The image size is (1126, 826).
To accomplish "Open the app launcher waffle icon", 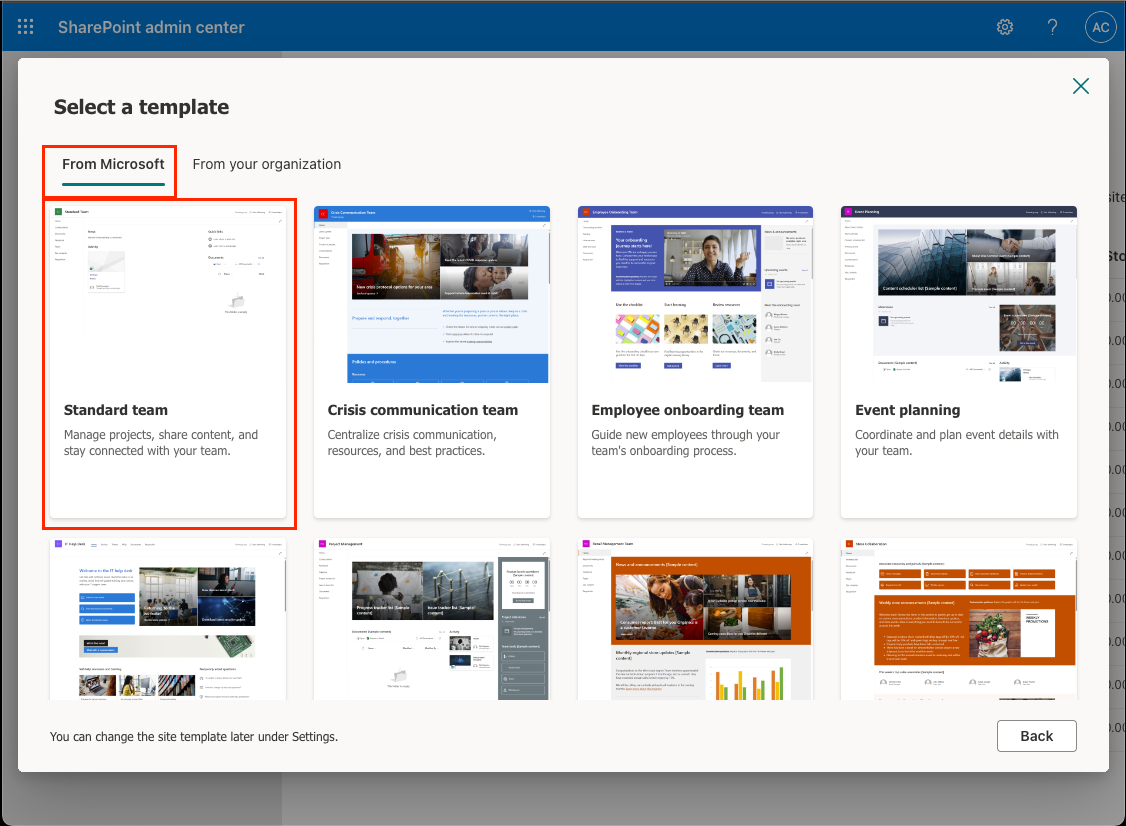I will pos(25,27).
